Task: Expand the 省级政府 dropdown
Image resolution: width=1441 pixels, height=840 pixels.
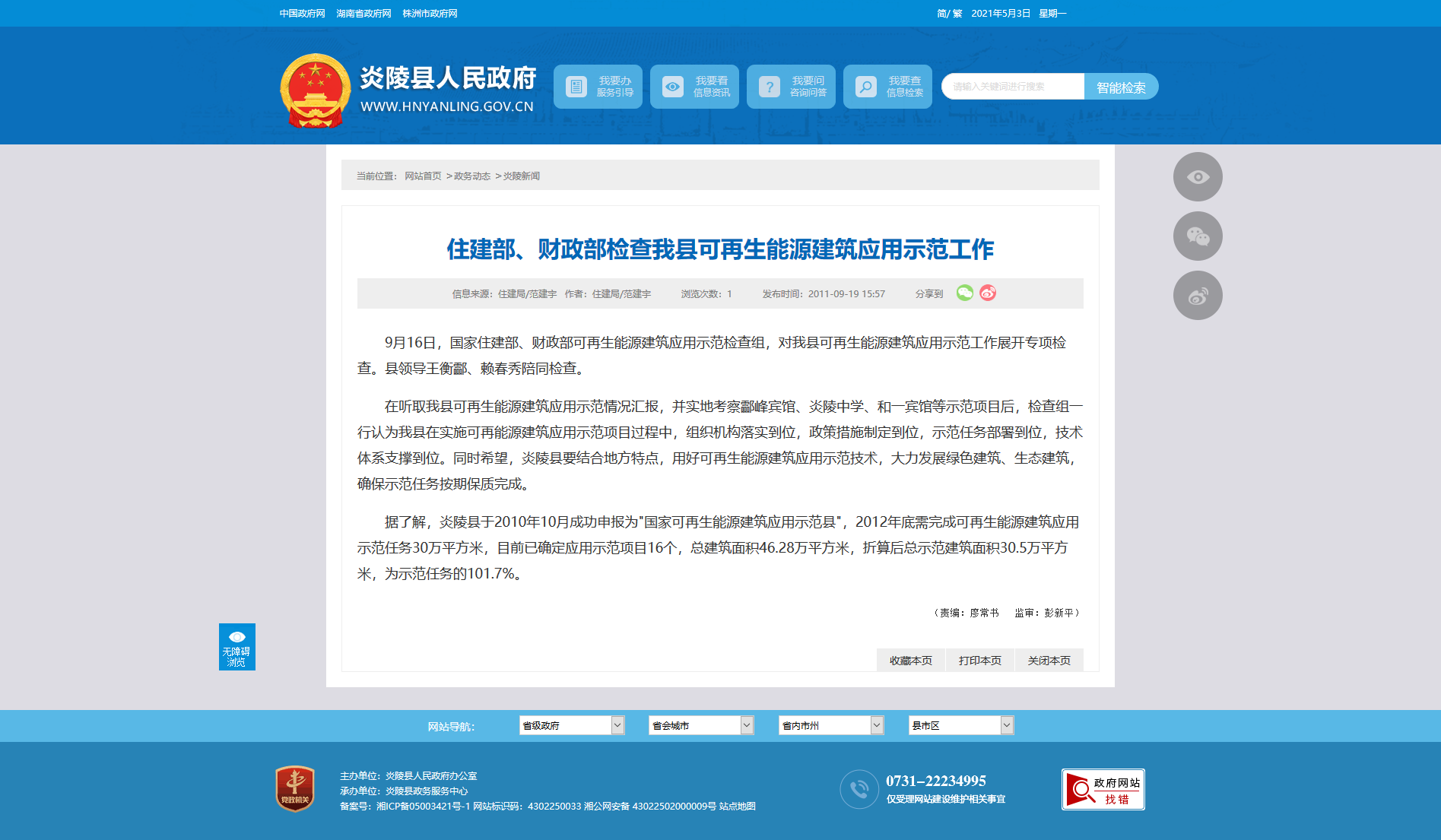Action: pos(572,725)
